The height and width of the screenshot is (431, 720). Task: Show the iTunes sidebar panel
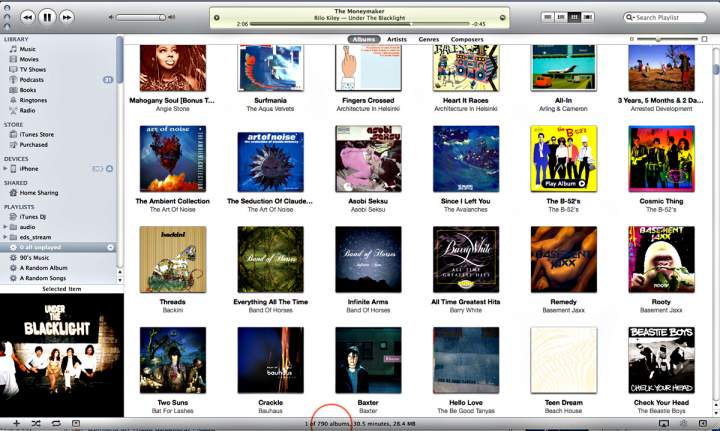click(x=703, y=423)
